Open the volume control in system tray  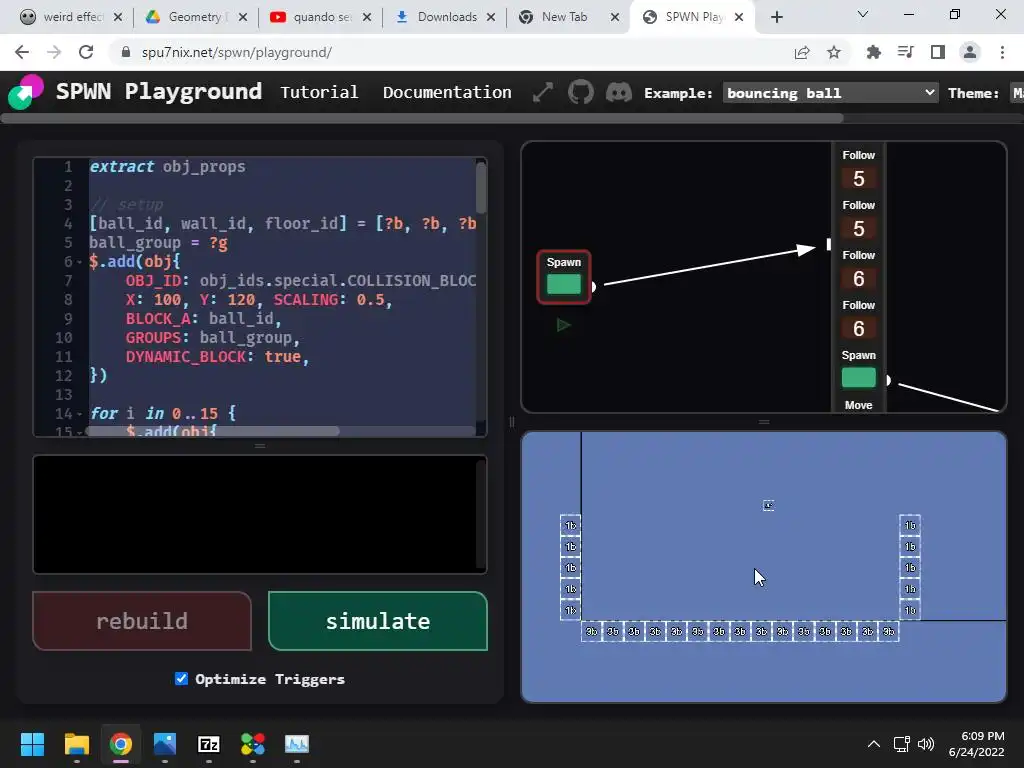(x=925, y=744)
